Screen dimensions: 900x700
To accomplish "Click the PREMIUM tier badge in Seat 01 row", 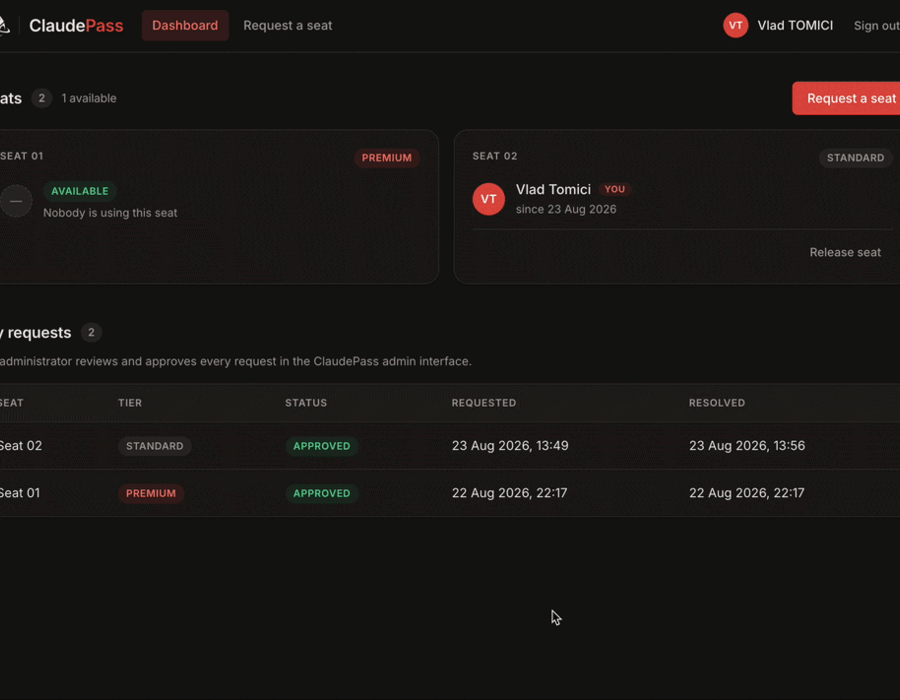I will (151, 493).
